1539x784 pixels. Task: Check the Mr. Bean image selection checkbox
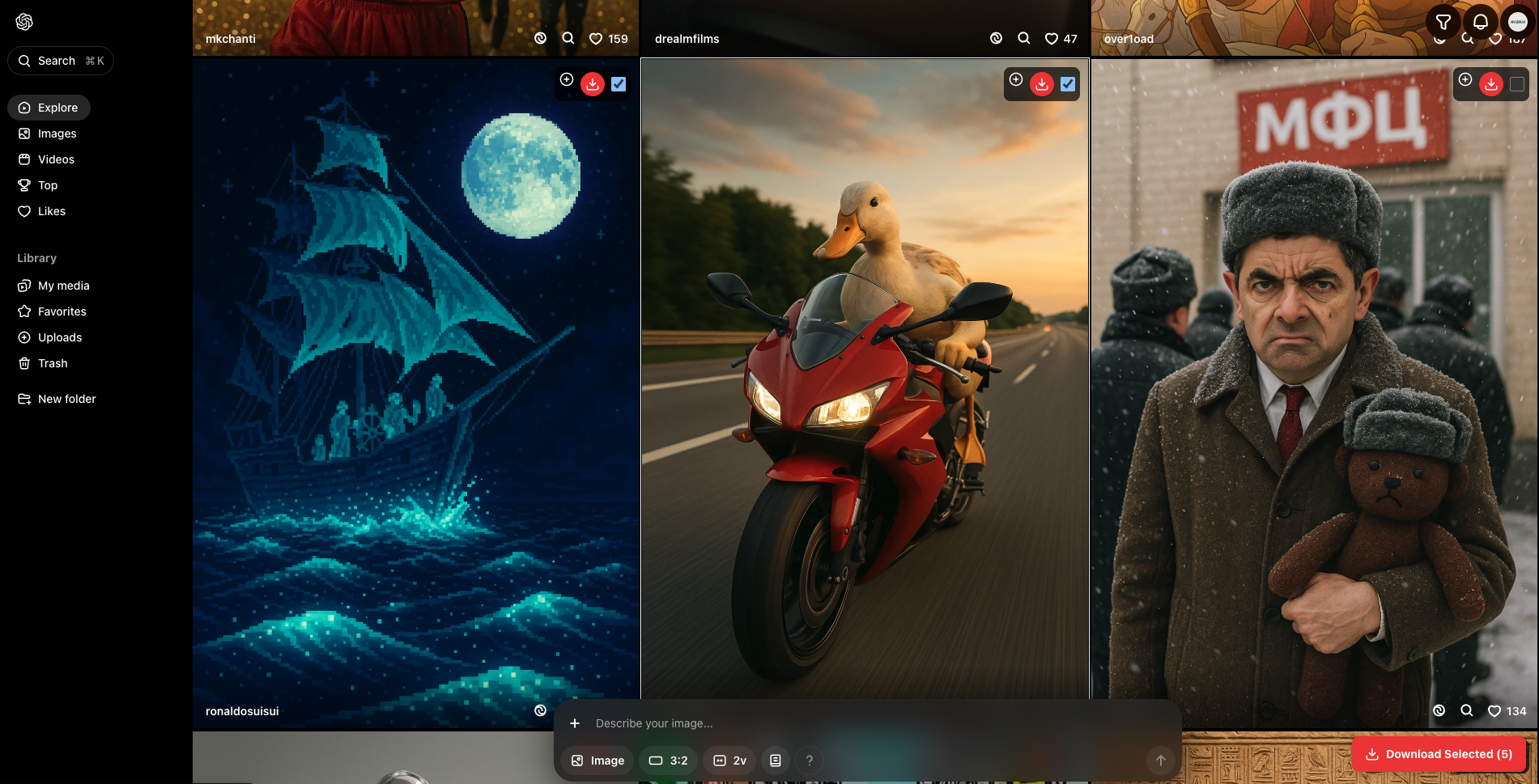(x=1517, y=84)
